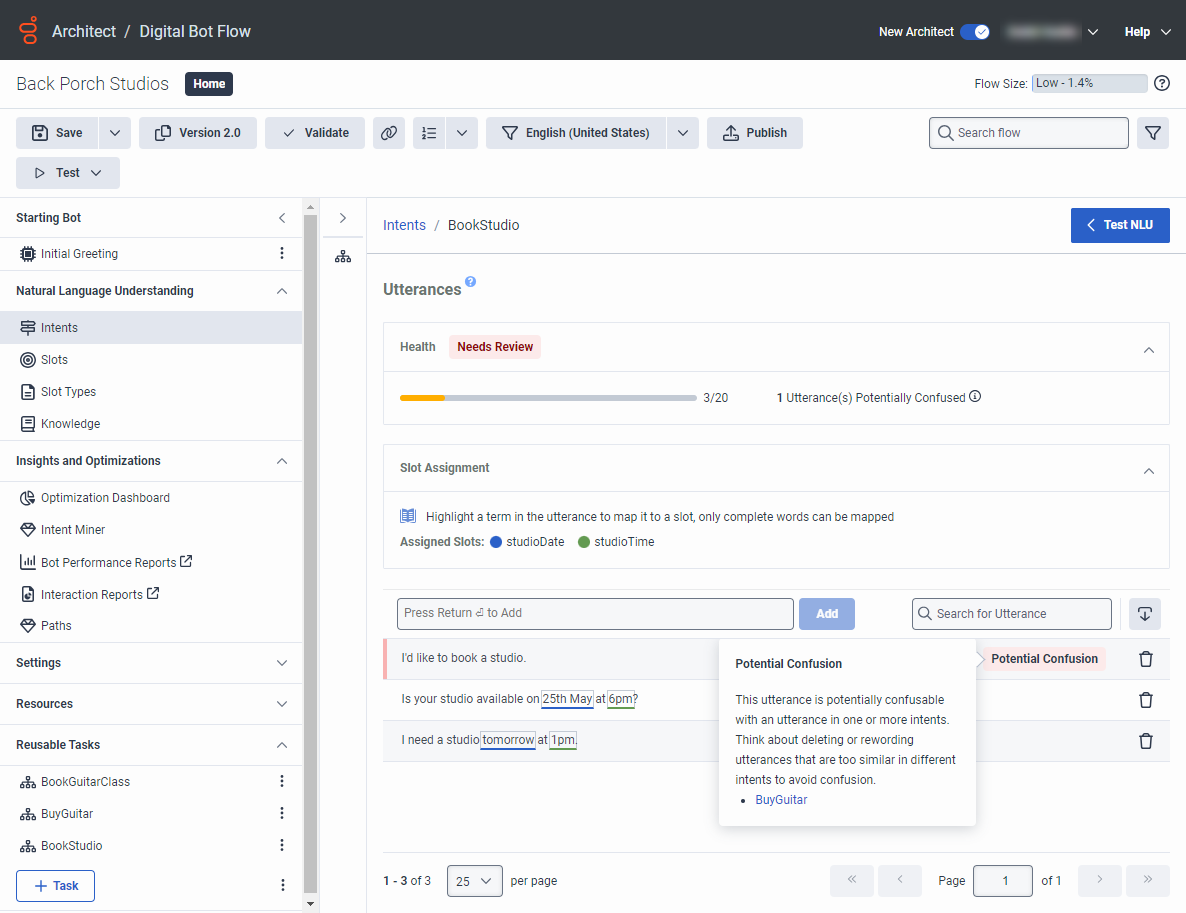Click info icon next to Potentially Confused
The image size is (1186, 913).
pos(975,396)
